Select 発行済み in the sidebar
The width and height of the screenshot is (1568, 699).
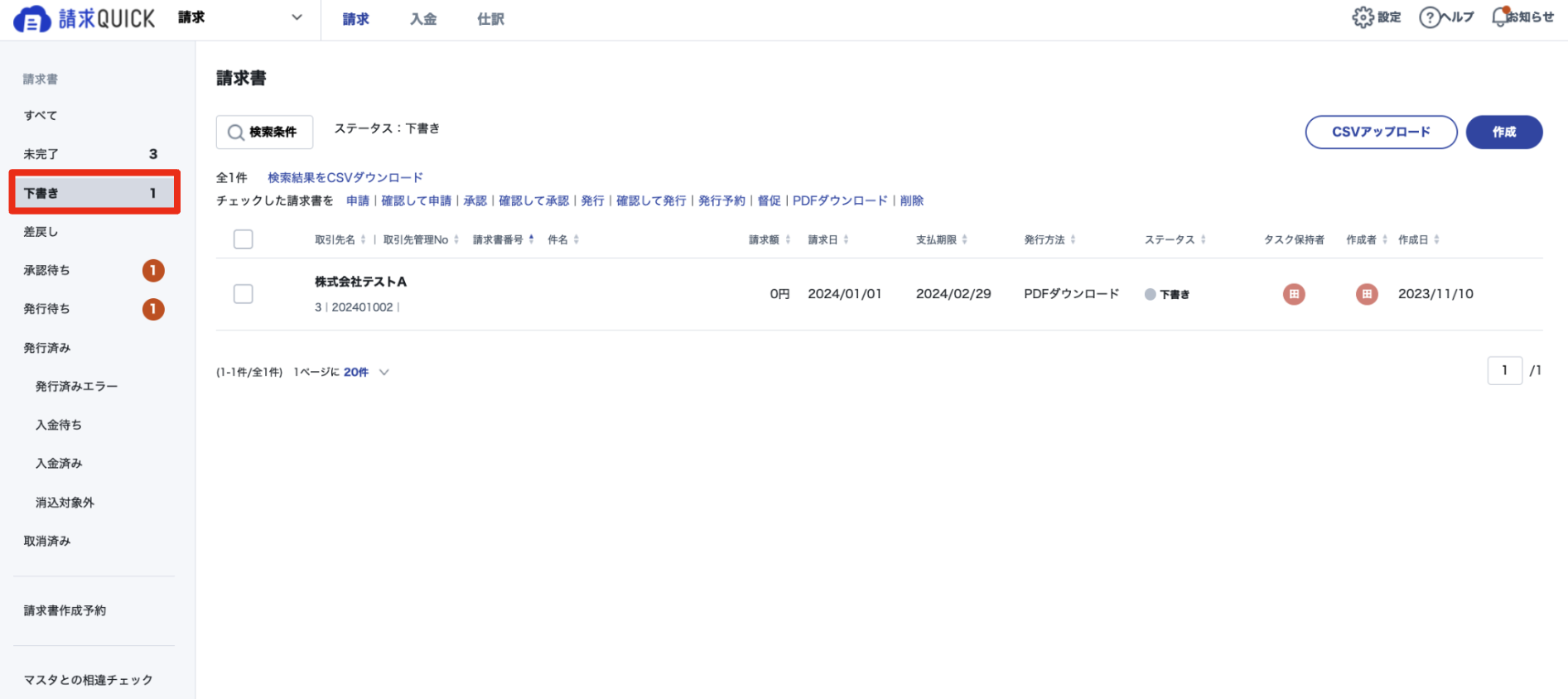click(47, 348)
